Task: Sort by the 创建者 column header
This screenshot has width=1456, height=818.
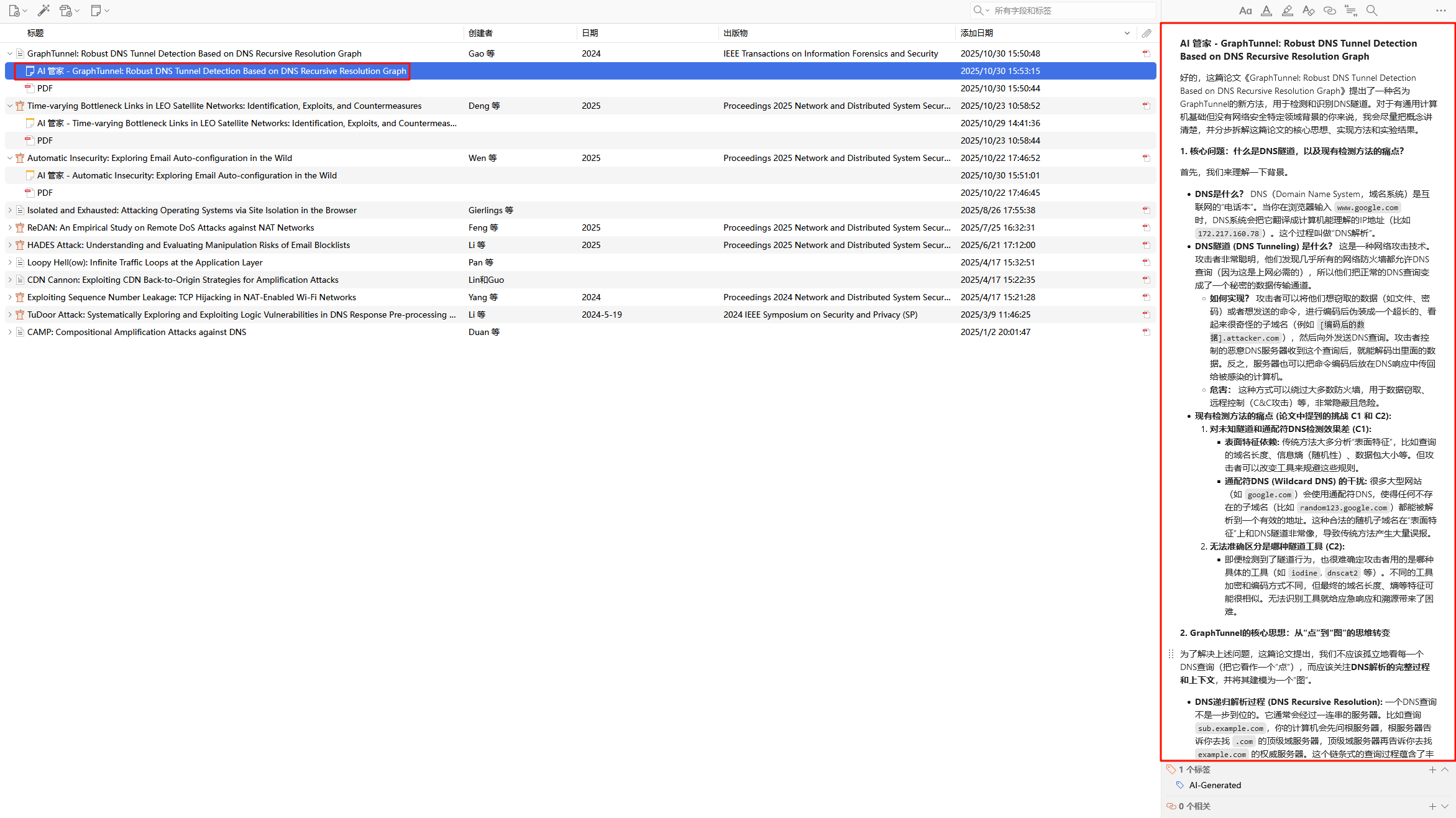Action: tap(480, 33)
